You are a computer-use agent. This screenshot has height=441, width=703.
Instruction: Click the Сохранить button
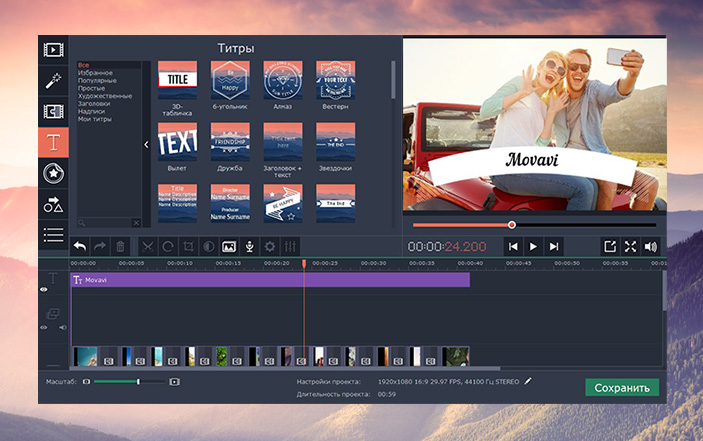coord(622,388)
